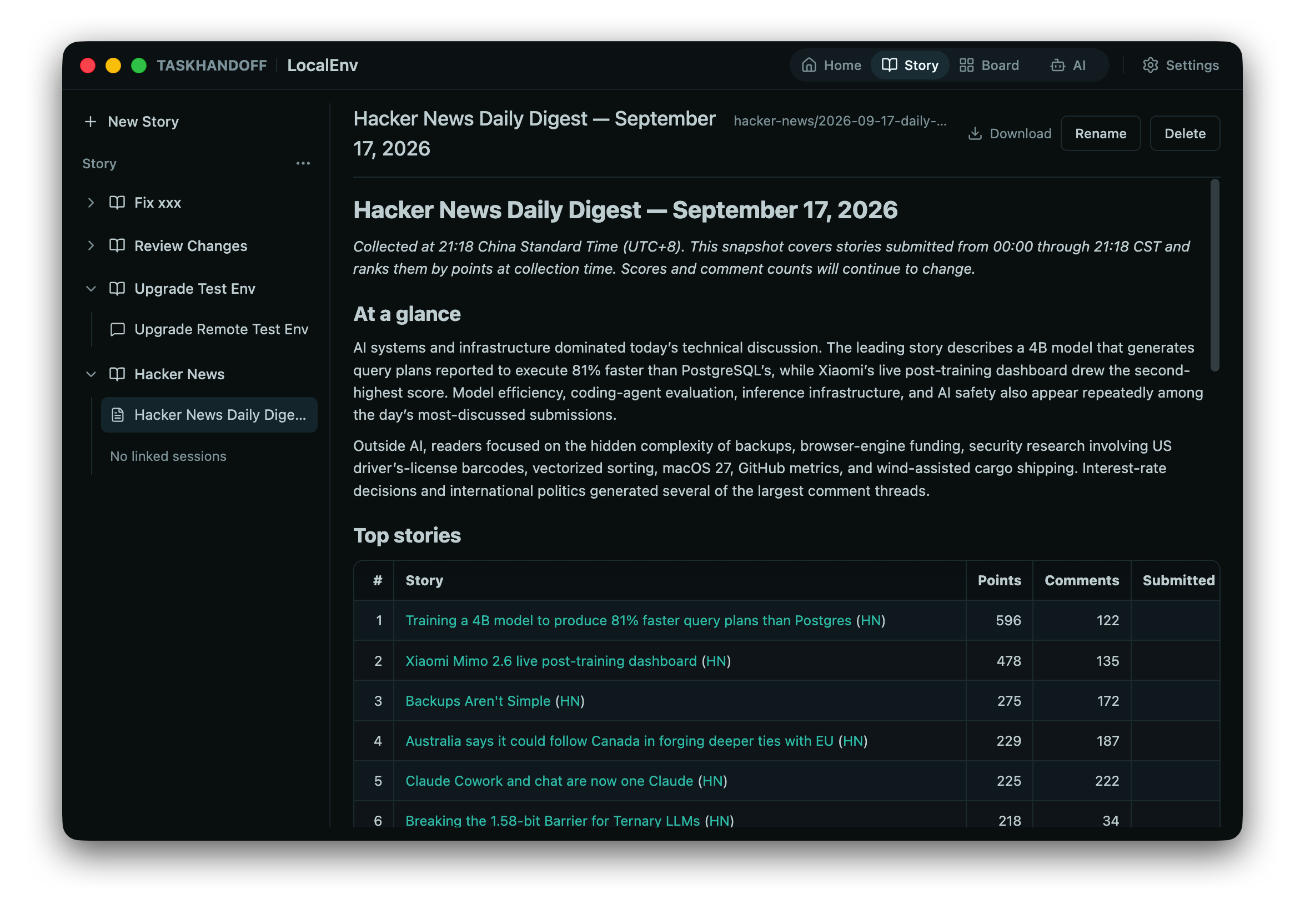Screen dimensions: 1305x924
Task: Click the open-book icon in the Story tab
Action: point(889,65)
